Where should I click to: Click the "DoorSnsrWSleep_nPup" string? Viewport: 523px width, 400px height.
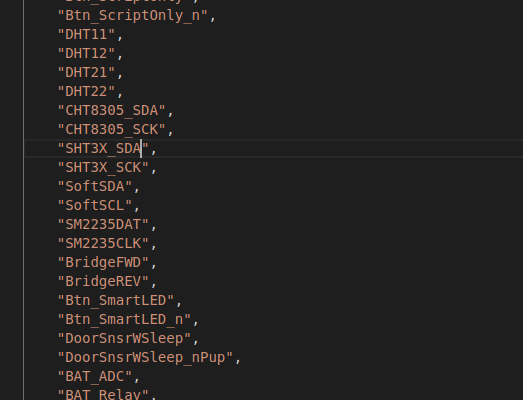tap(145, 358)
